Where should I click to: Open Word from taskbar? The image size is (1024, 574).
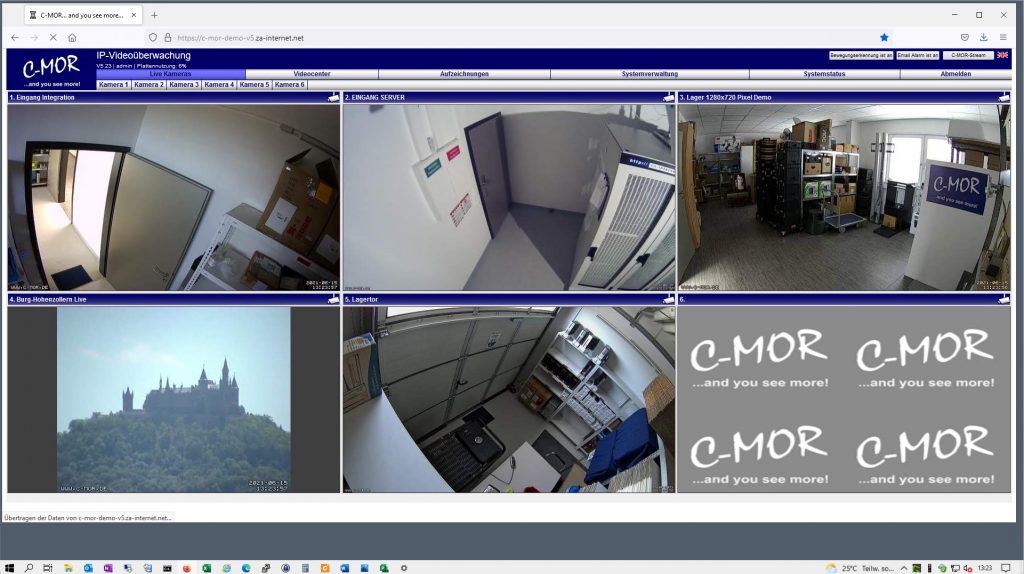click(x=344, y=568)
